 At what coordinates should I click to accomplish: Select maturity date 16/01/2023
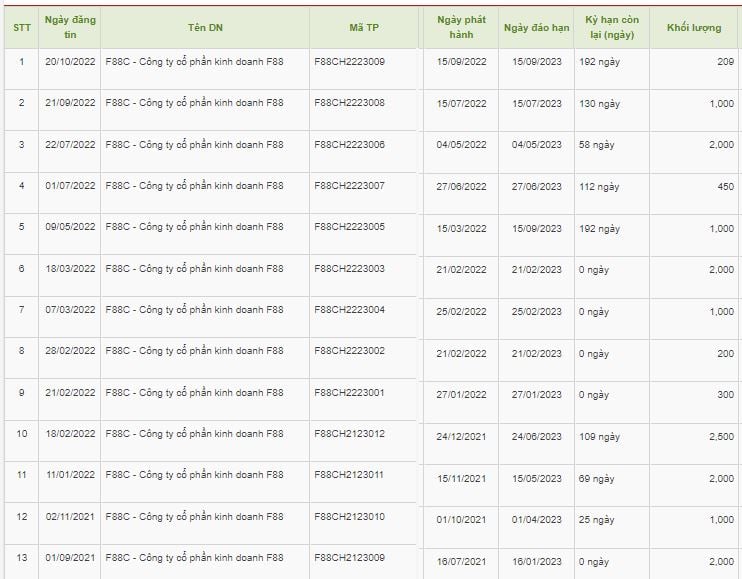[537, 562]
